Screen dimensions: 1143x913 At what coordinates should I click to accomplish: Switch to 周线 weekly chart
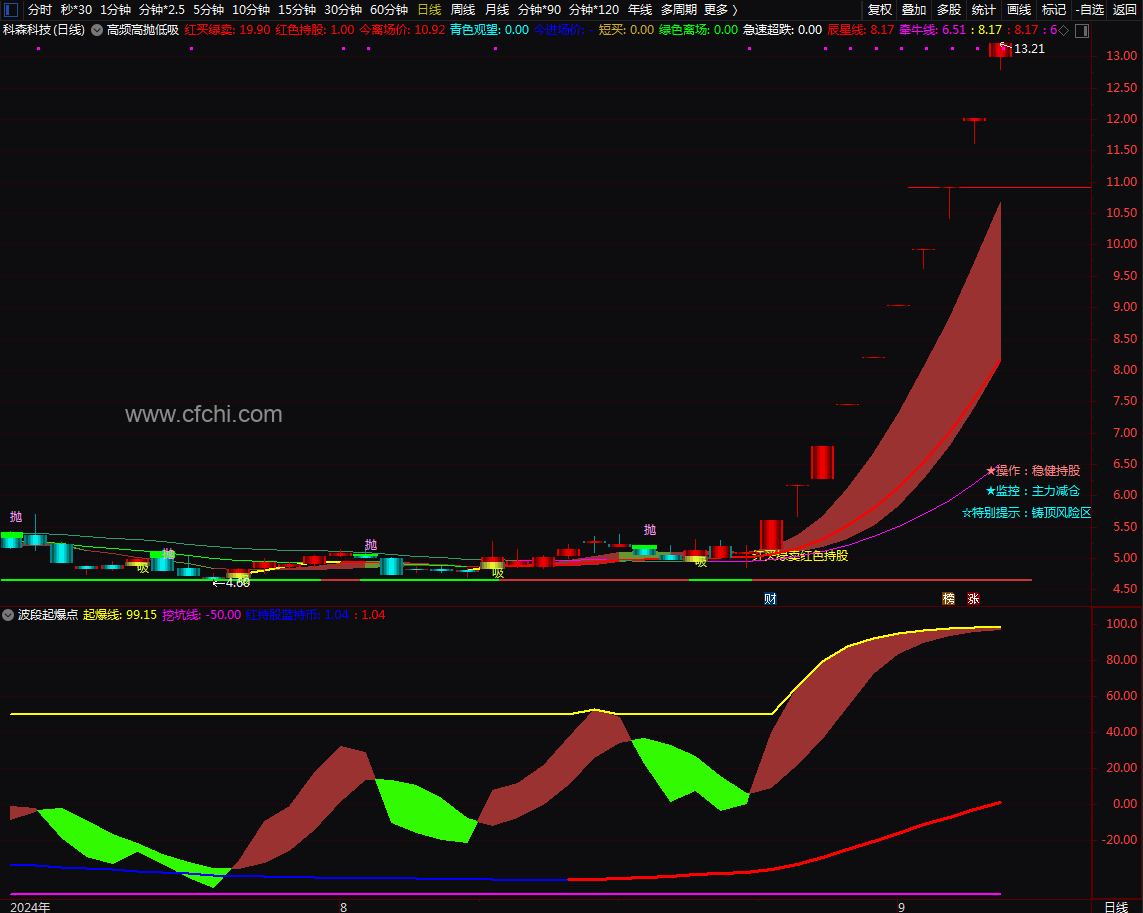pyautogui.click(x=463, y=9)
